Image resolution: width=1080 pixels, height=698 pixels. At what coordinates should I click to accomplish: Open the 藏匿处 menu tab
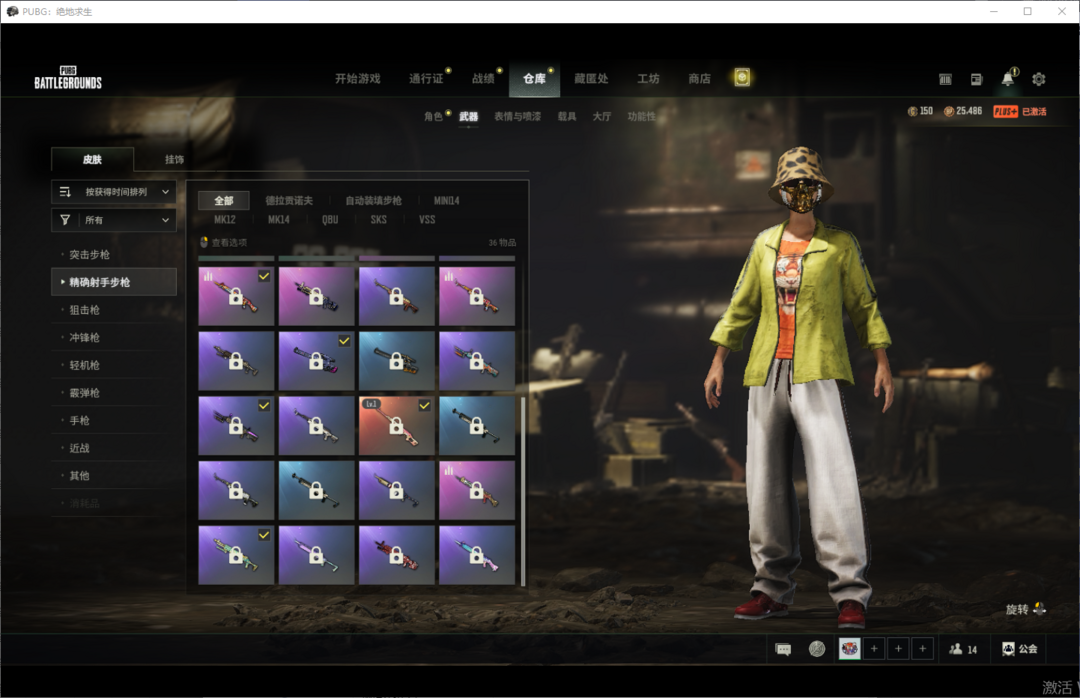pyautogui.click(x=591, y=79)
